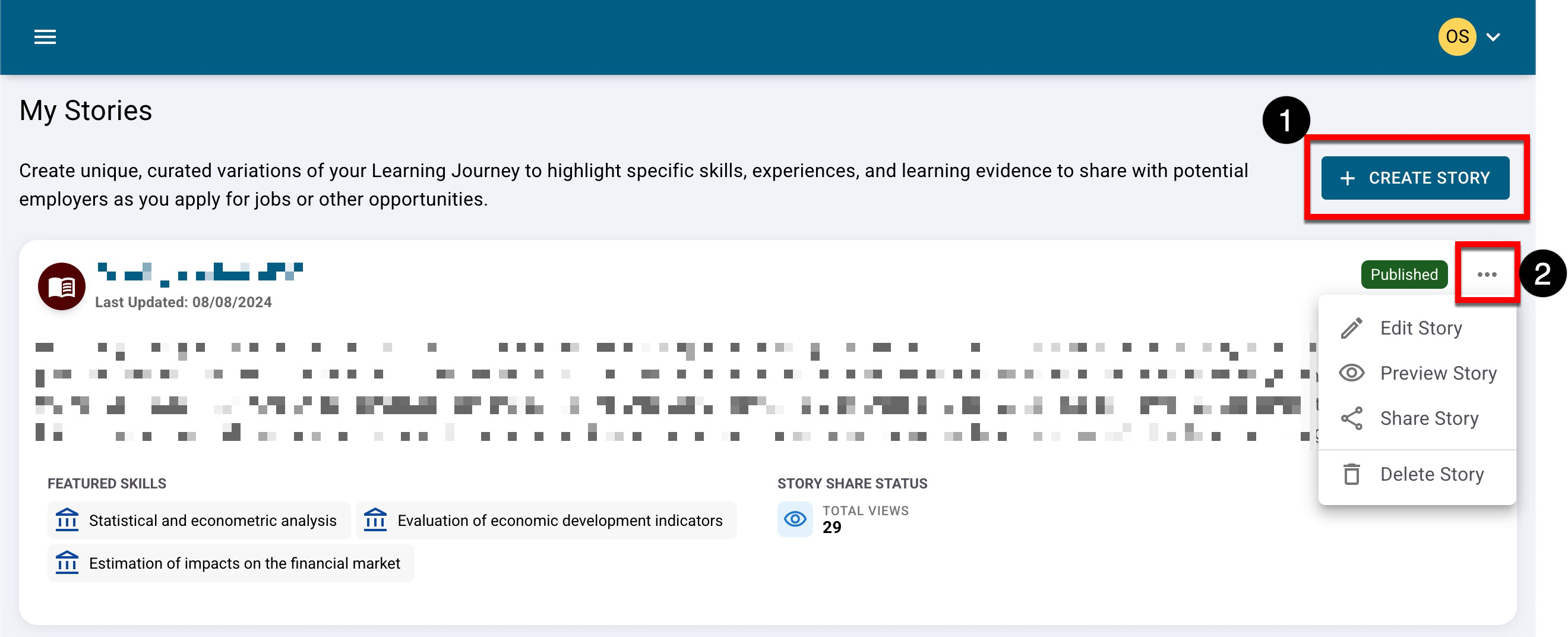Expand the account dropdown chevron

(x=1493, y=37)
